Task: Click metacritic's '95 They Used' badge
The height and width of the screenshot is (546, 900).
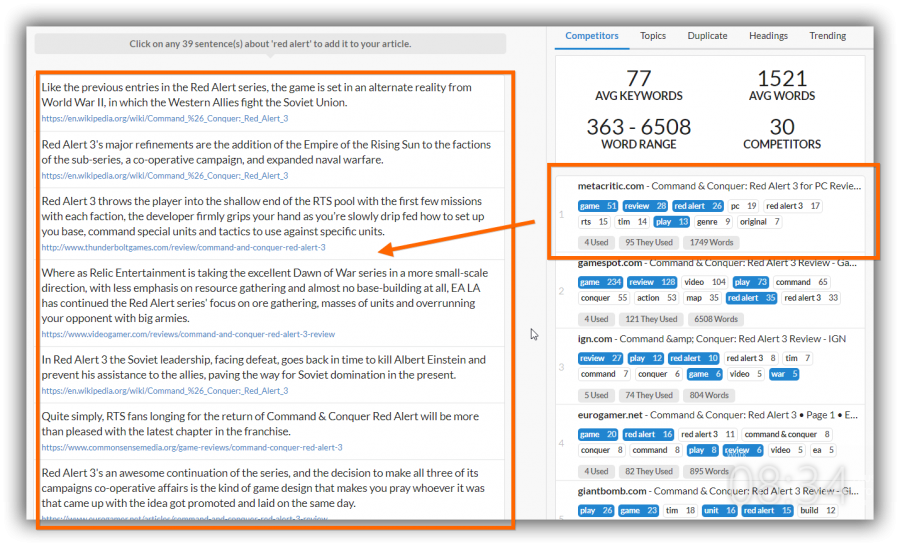Action: 649,243
